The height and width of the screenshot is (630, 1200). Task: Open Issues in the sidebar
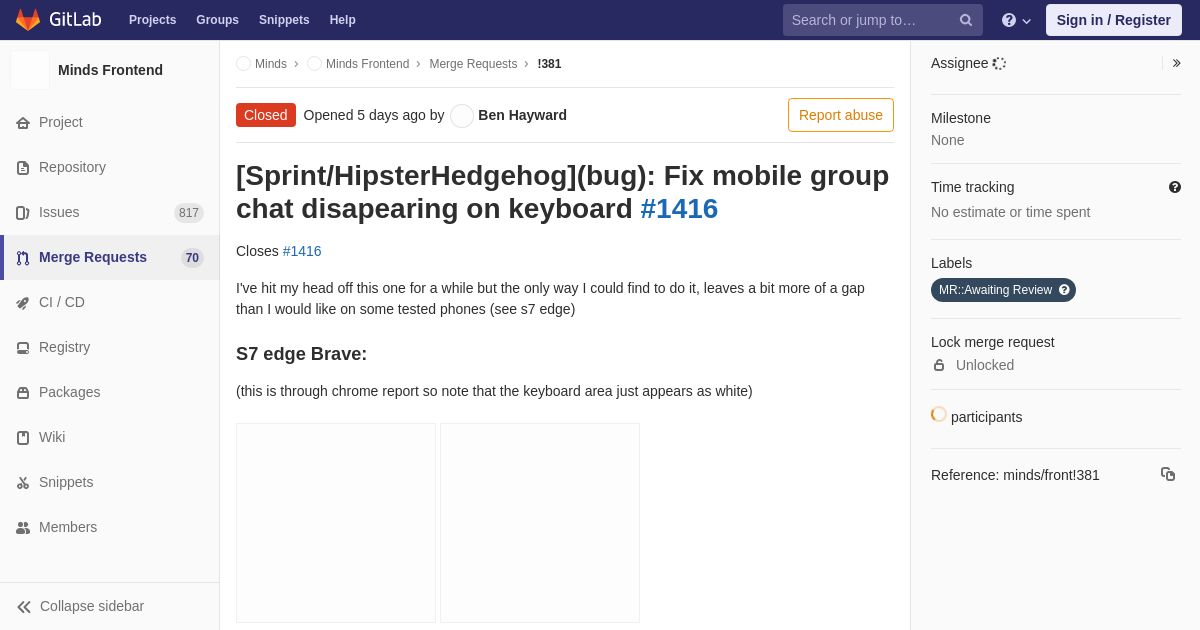click(x=59, y=212)
